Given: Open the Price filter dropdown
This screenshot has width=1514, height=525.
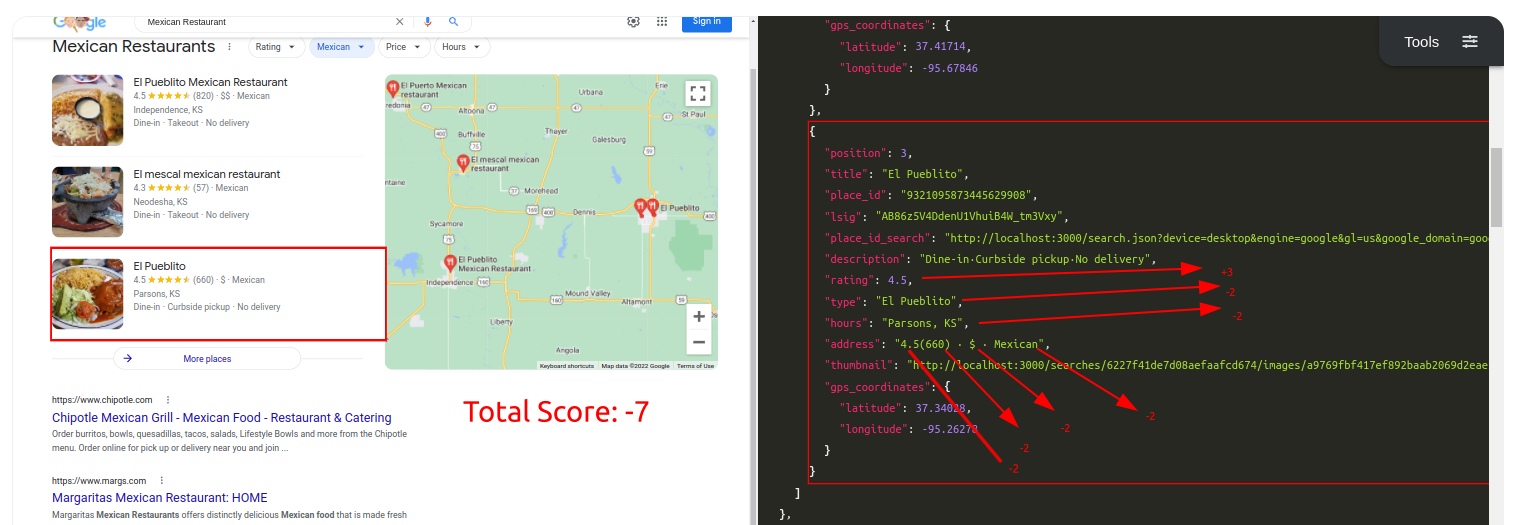Looking at the screenshot, I should 405,47.
